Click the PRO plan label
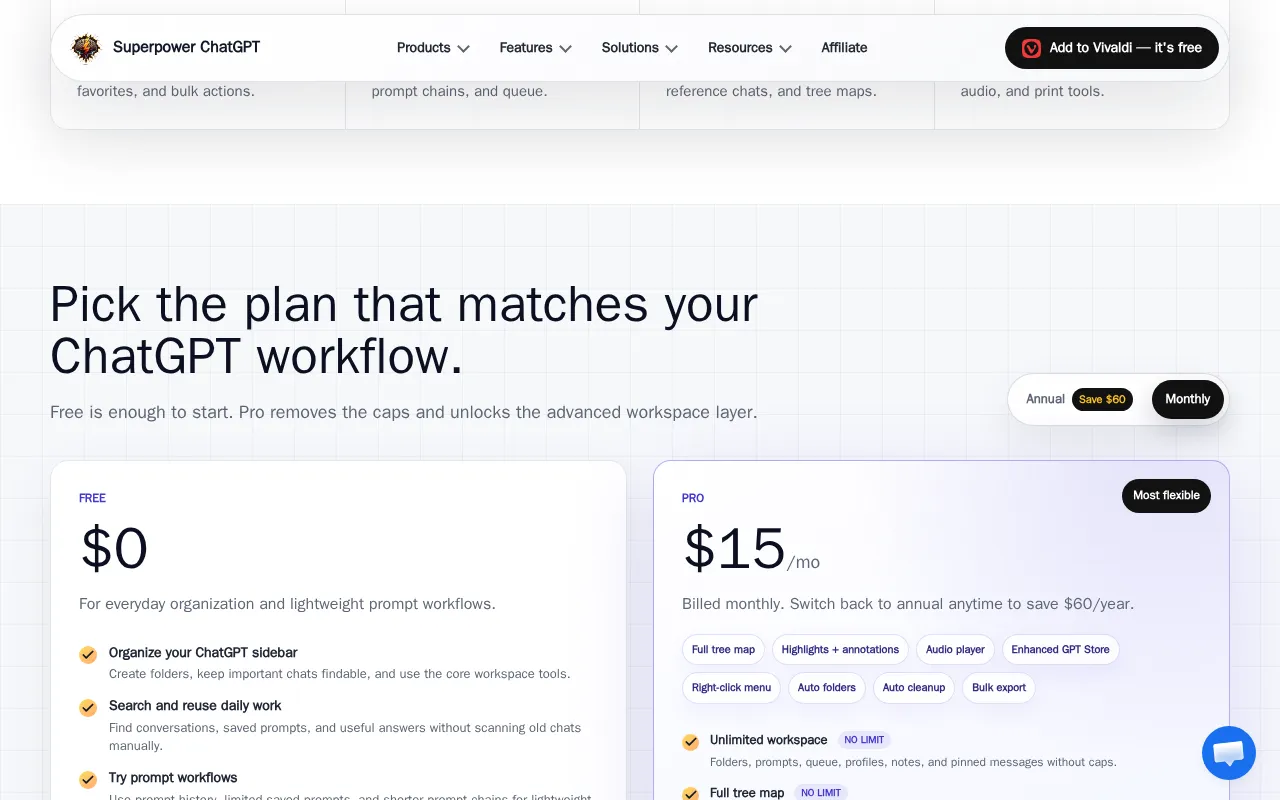Screen dimensions: 1280x800 pos(693,498)
